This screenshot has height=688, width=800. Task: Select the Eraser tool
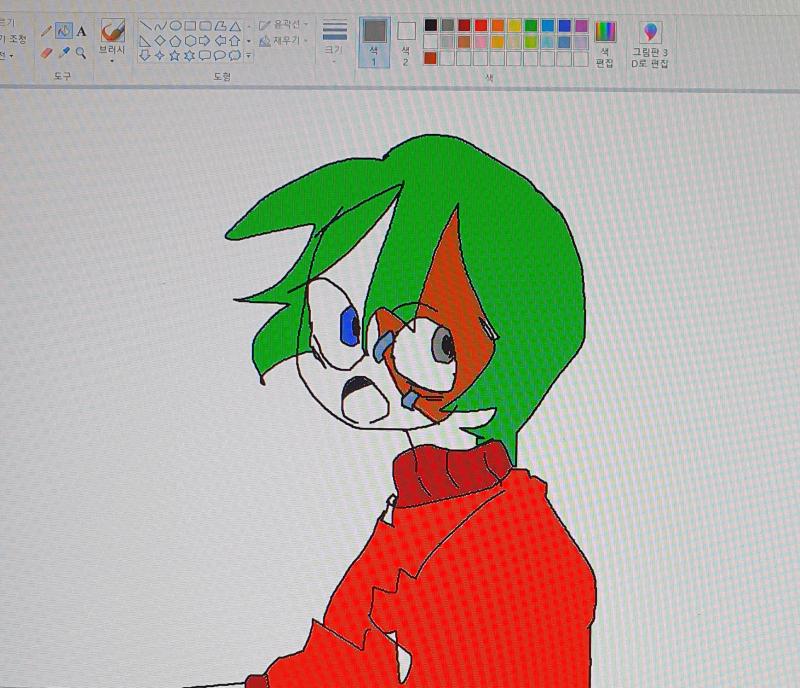coord(46,53)
